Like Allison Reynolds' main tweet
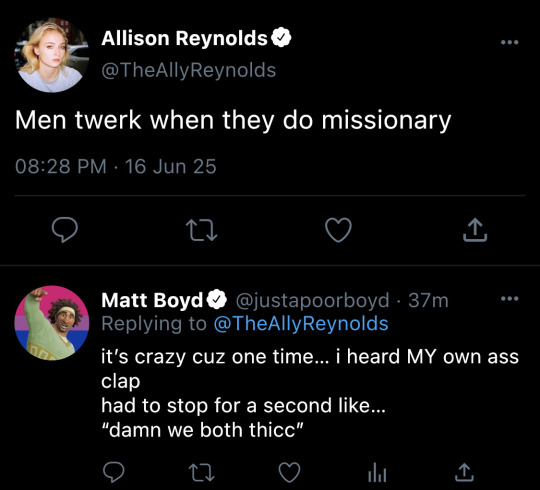 click(339, 230)
